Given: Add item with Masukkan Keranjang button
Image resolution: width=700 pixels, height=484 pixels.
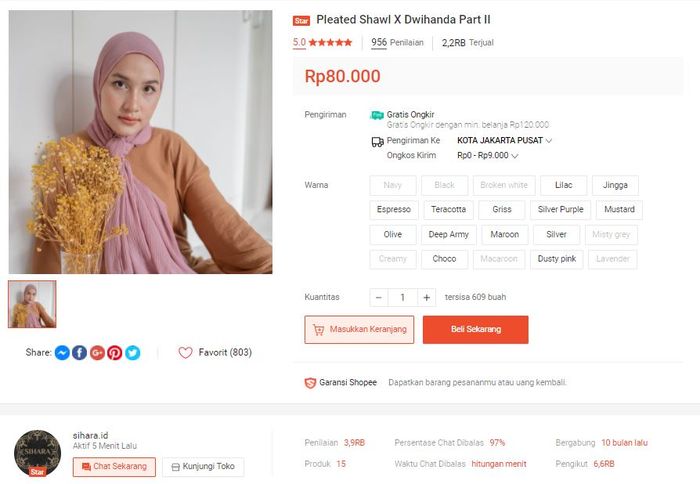Looking at the screenshot, I should [359, 330].
